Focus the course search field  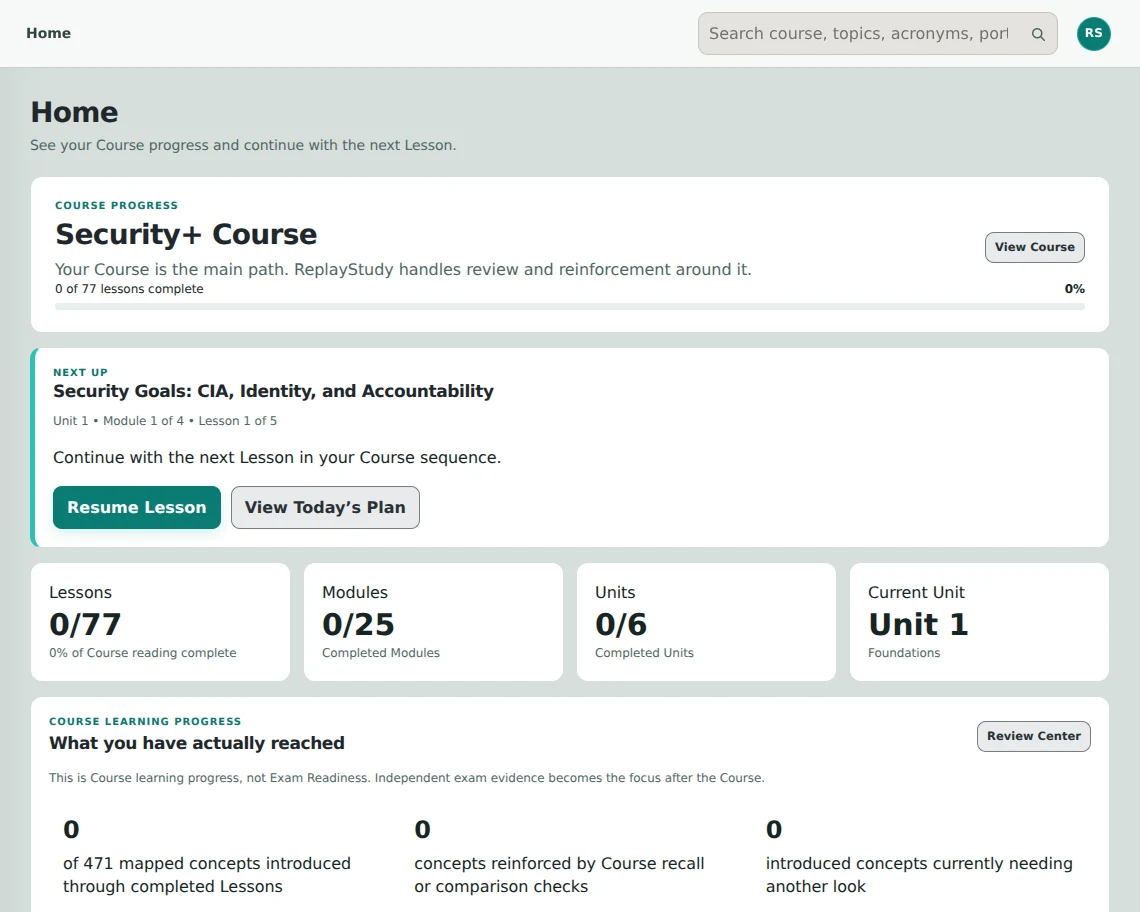(878, 33)
